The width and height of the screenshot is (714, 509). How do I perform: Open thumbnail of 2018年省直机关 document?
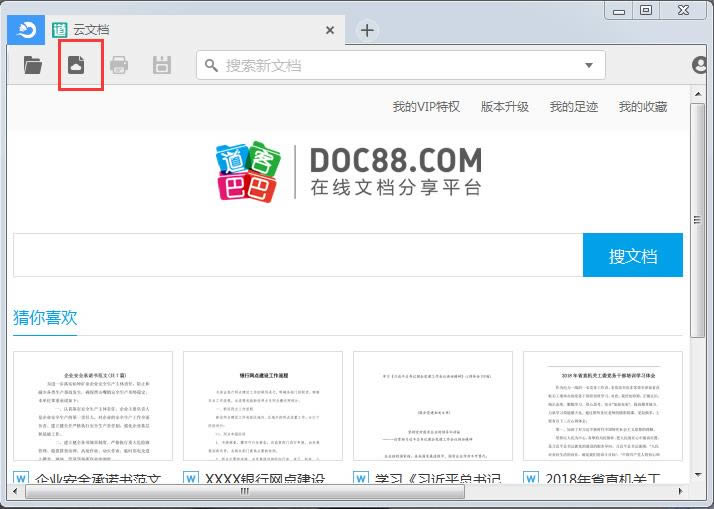603,406
